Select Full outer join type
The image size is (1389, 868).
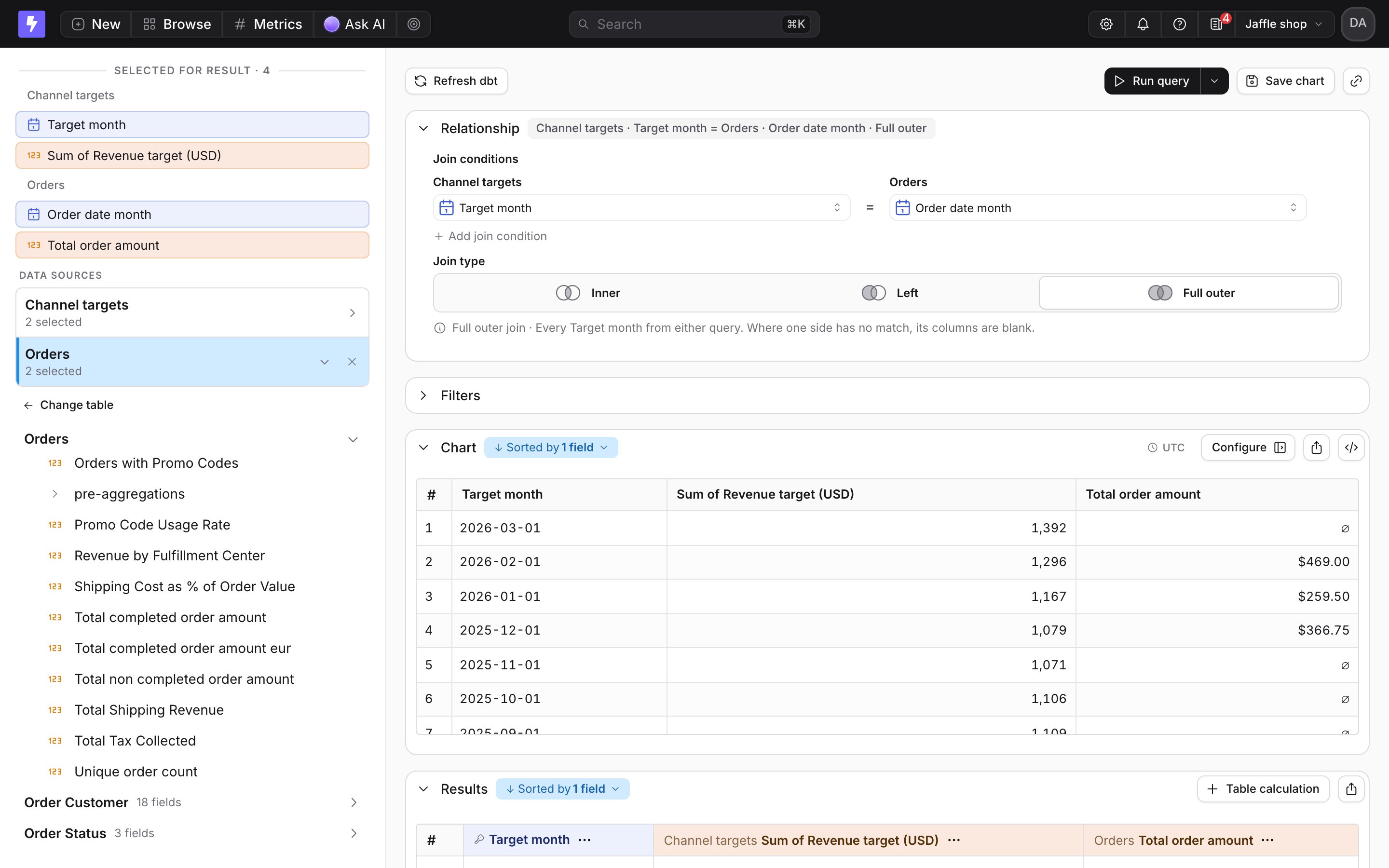point(1189,293)
